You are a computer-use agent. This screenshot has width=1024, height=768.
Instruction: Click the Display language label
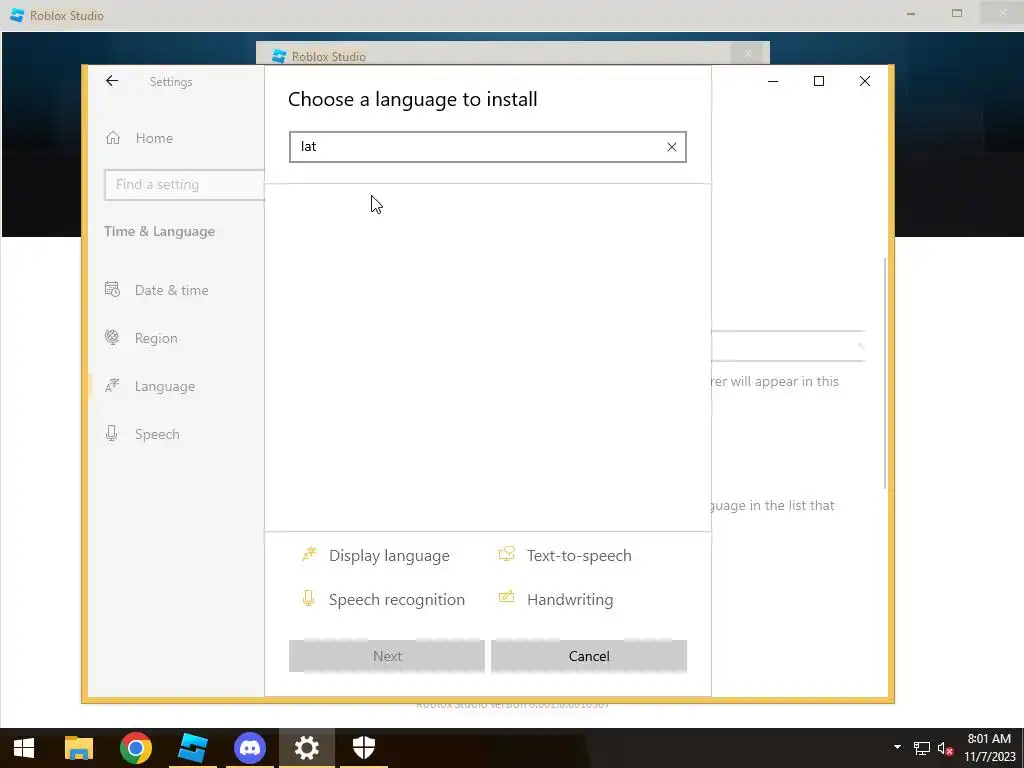click(389, 556)
